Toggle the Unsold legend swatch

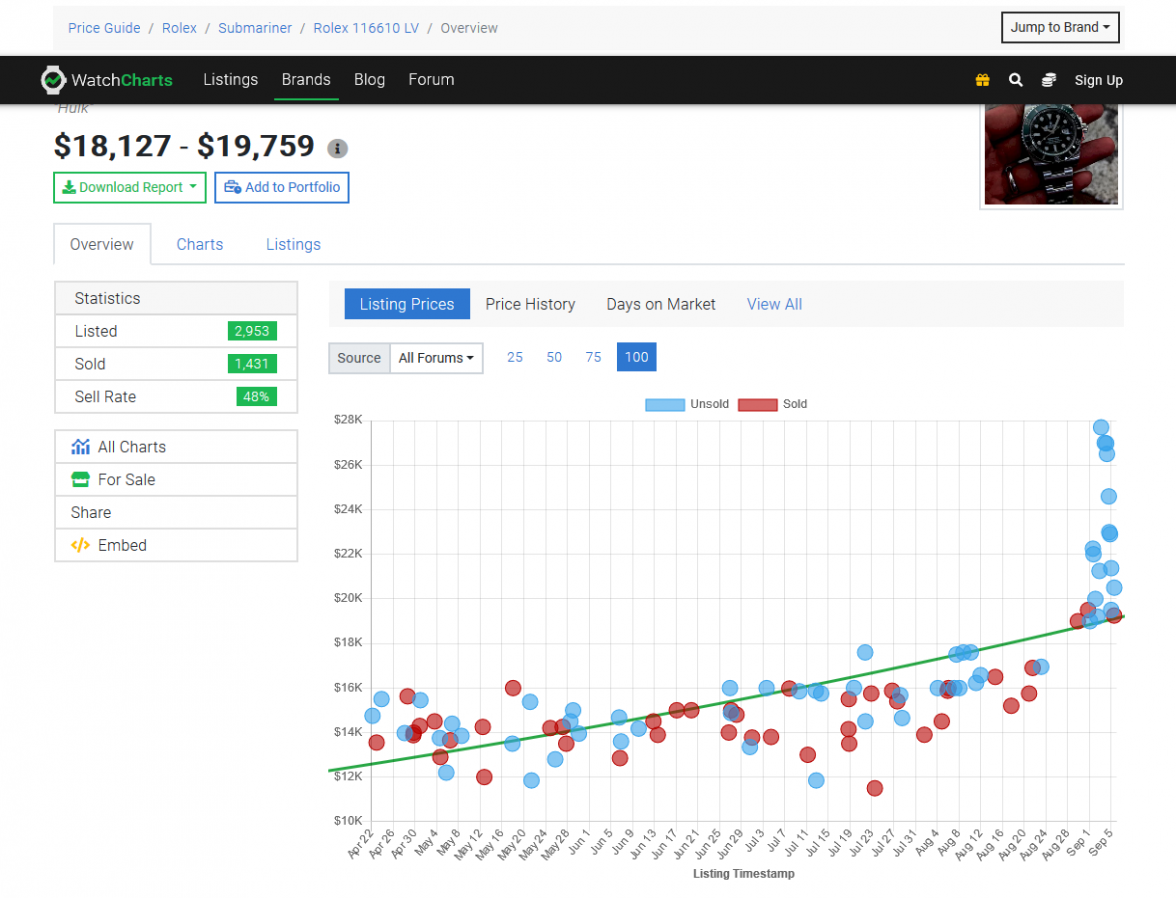tap(664, 405)
